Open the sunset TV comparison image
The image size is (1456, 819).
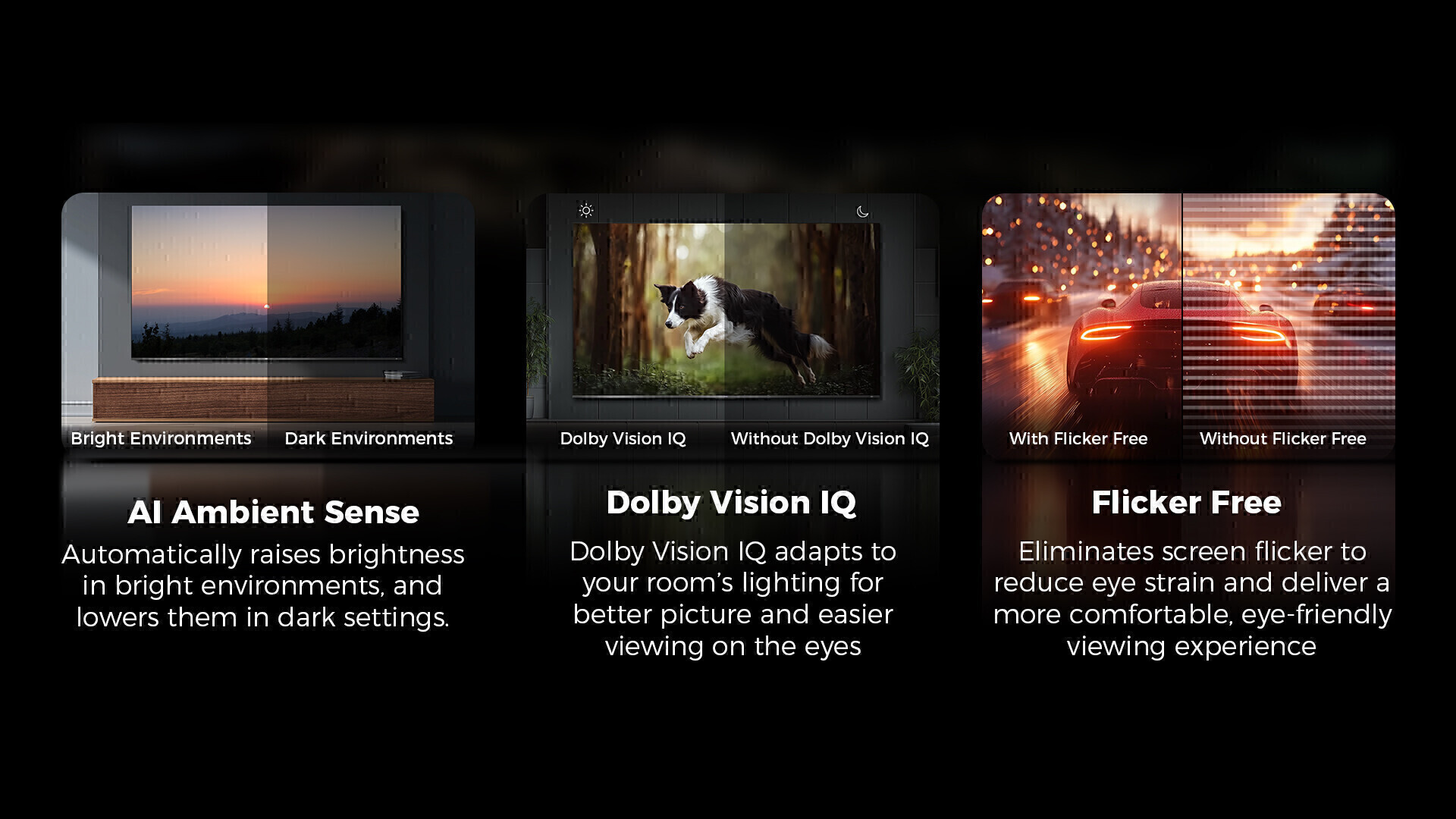coord(266,282)
